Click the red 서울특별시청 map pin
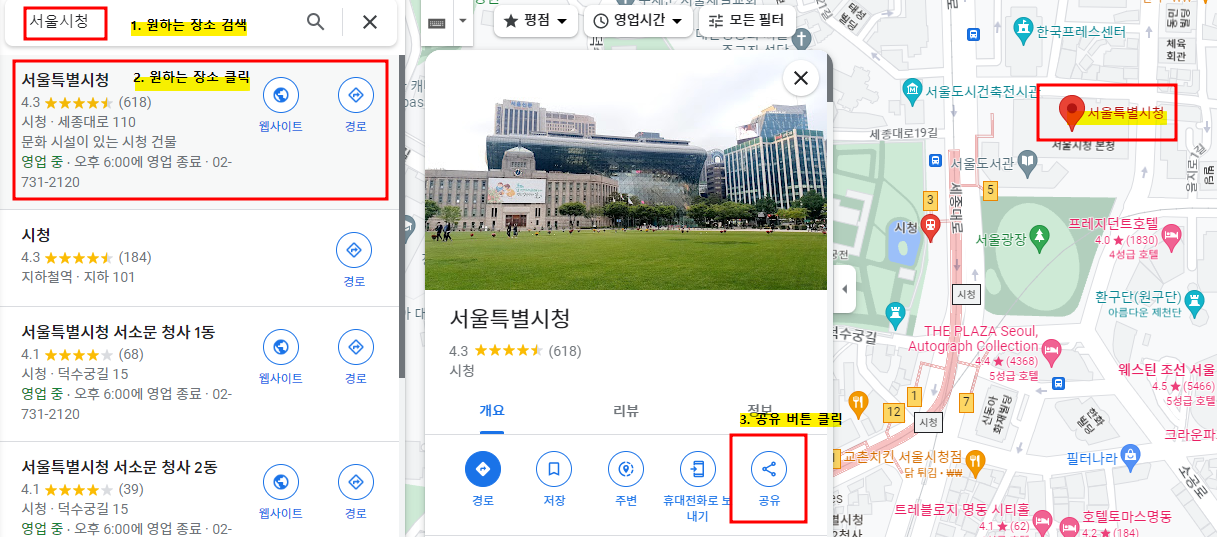Image resolution: width=1217 pixels, height=537 pixels. [1072, 113]
